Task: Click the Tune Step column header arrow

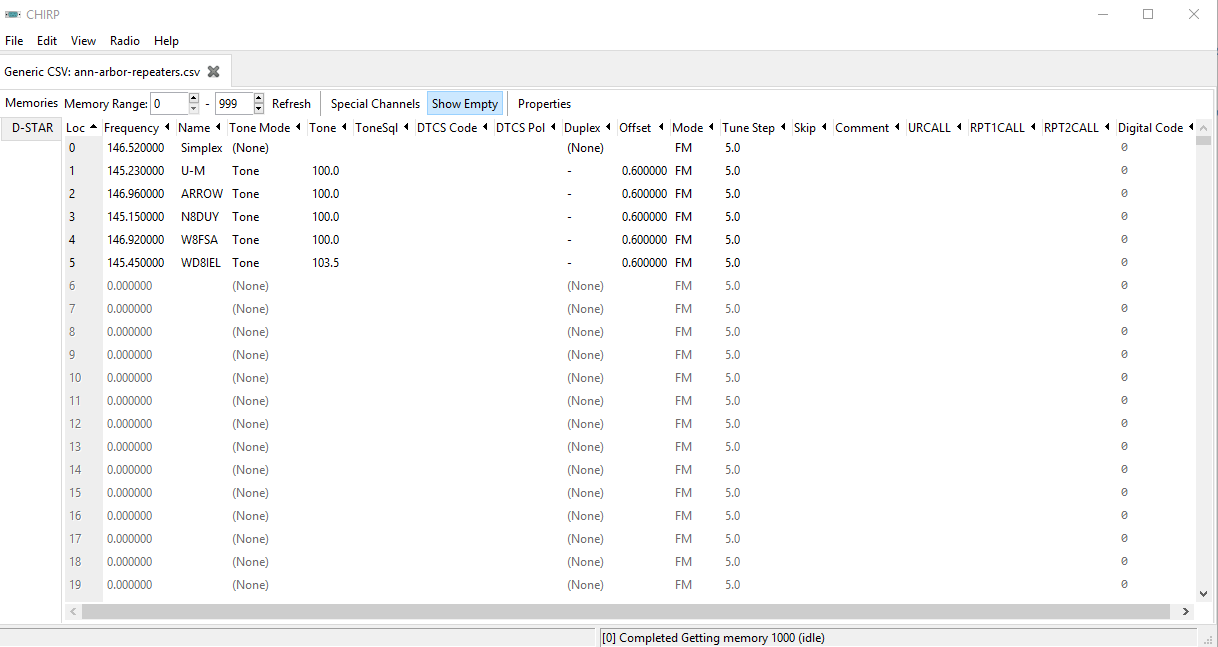Action: [784, 128]
